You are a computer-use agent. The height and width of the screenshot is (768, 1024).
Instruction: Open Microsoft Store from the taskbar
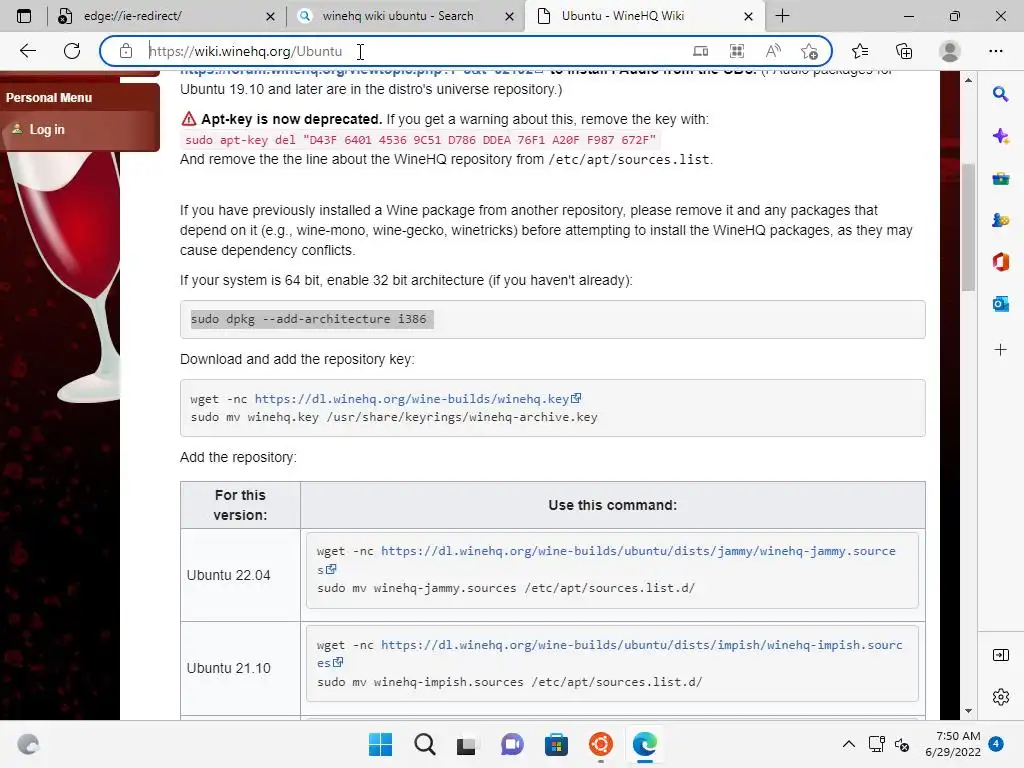pyautogui.click(x=556, y=744)
